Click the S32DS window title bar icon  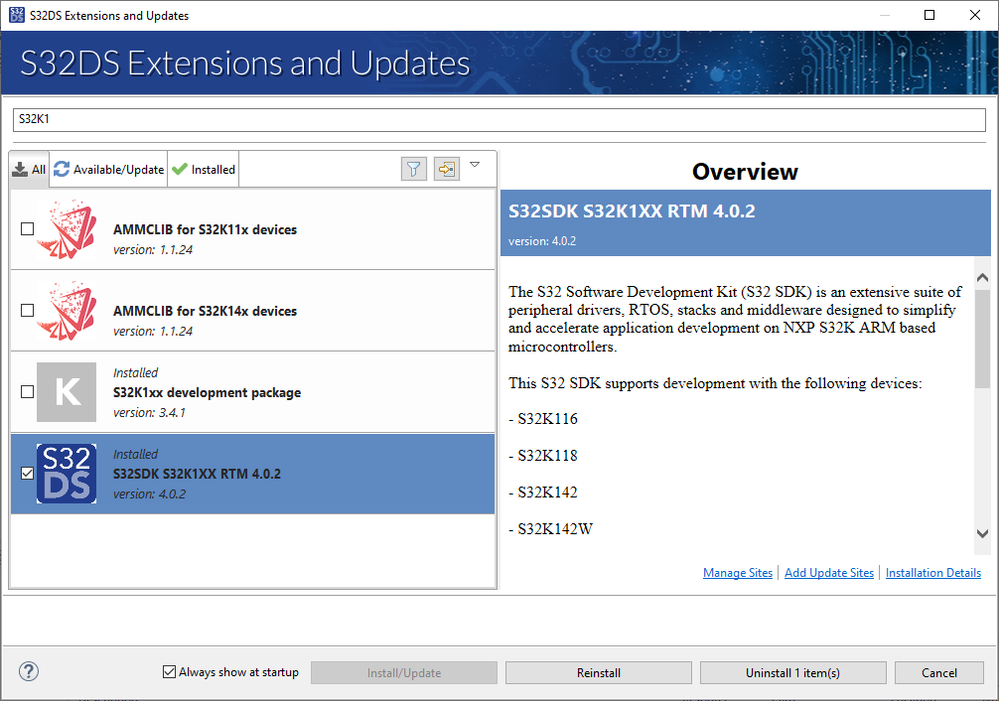point(17,15)
